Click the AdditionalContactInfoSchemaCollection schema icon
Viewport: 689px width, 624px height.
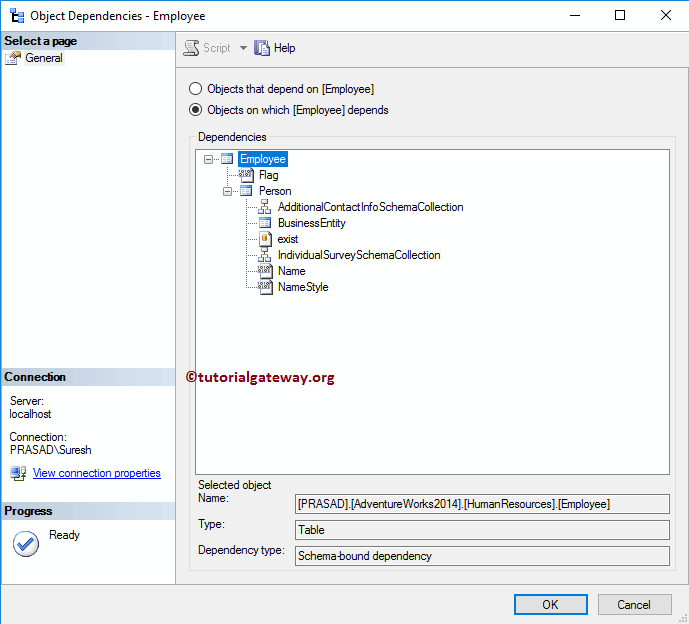(x=265, y=207)
